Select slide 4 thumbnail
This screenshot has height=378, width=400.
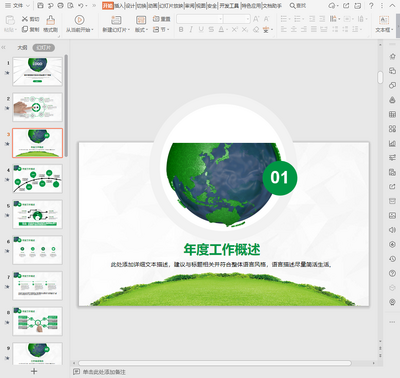point(37,179)
